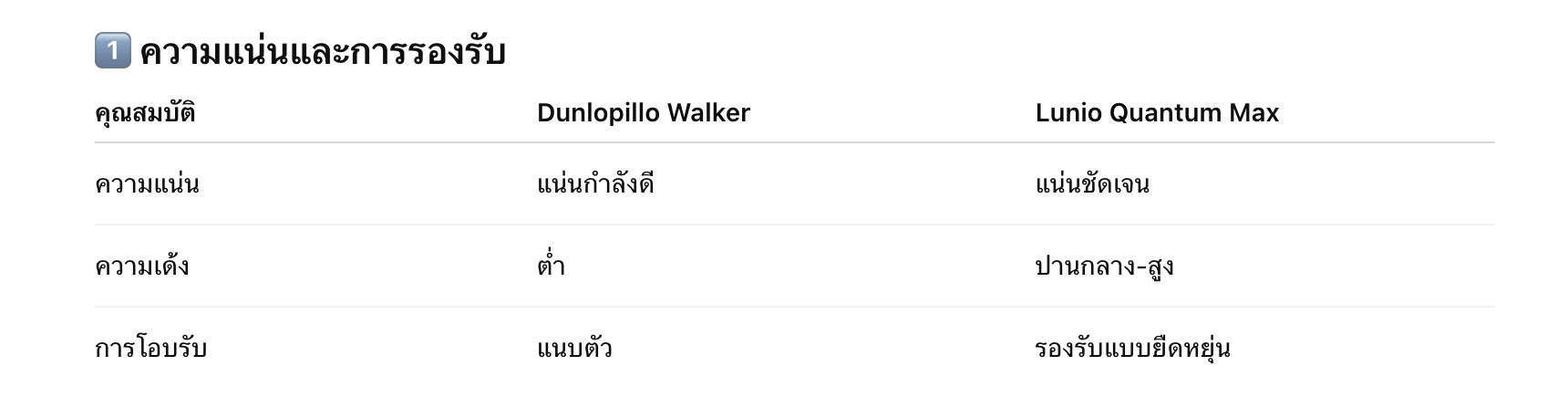
Task: Click the ปานกลาง-สูง cell
Action: (1104, 266)
